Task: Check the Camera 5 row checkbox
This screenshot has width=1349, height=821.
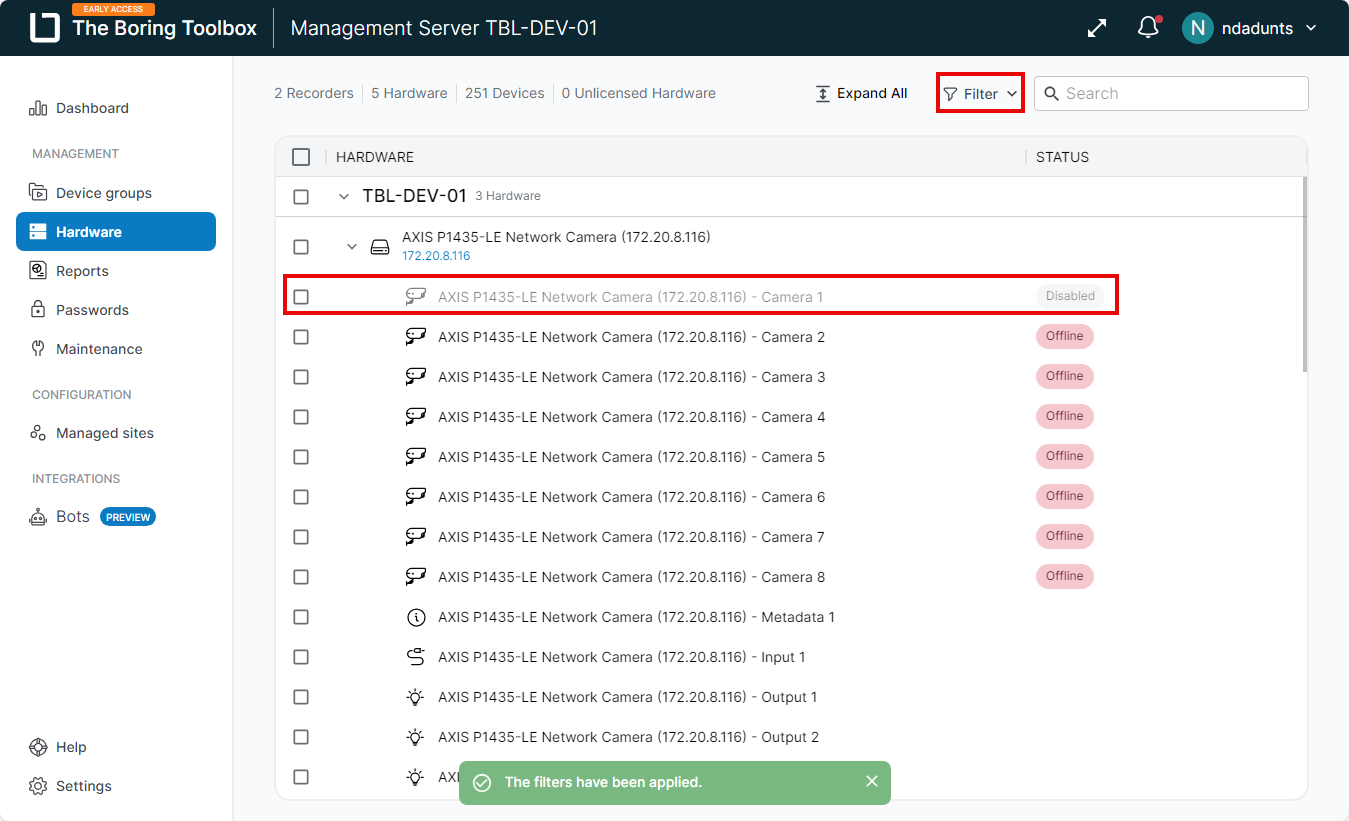Action: (x=301, y=457)
